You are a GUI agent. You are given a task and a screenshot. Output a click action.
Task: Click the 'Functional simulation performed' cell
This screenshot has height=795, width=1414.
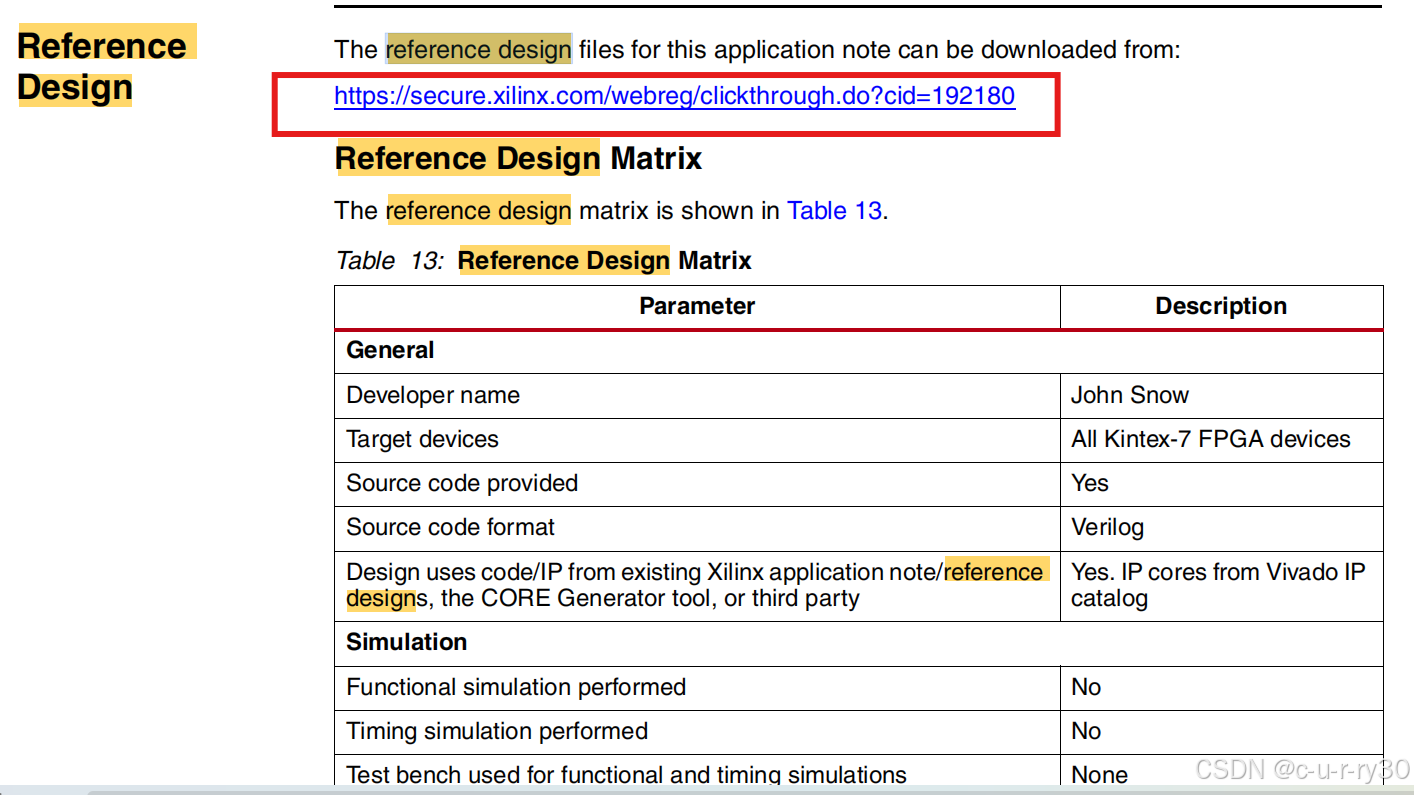pos(697,687)
